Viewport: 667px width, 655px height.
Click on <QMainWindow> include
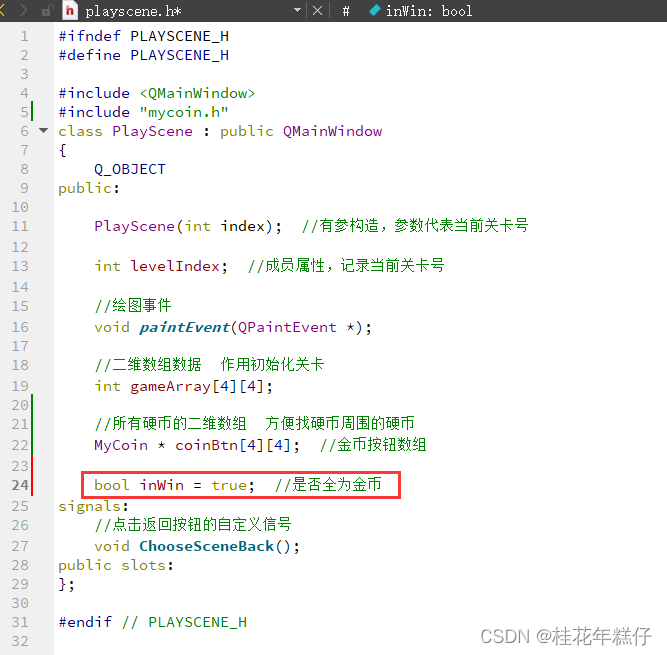(197, 93)
